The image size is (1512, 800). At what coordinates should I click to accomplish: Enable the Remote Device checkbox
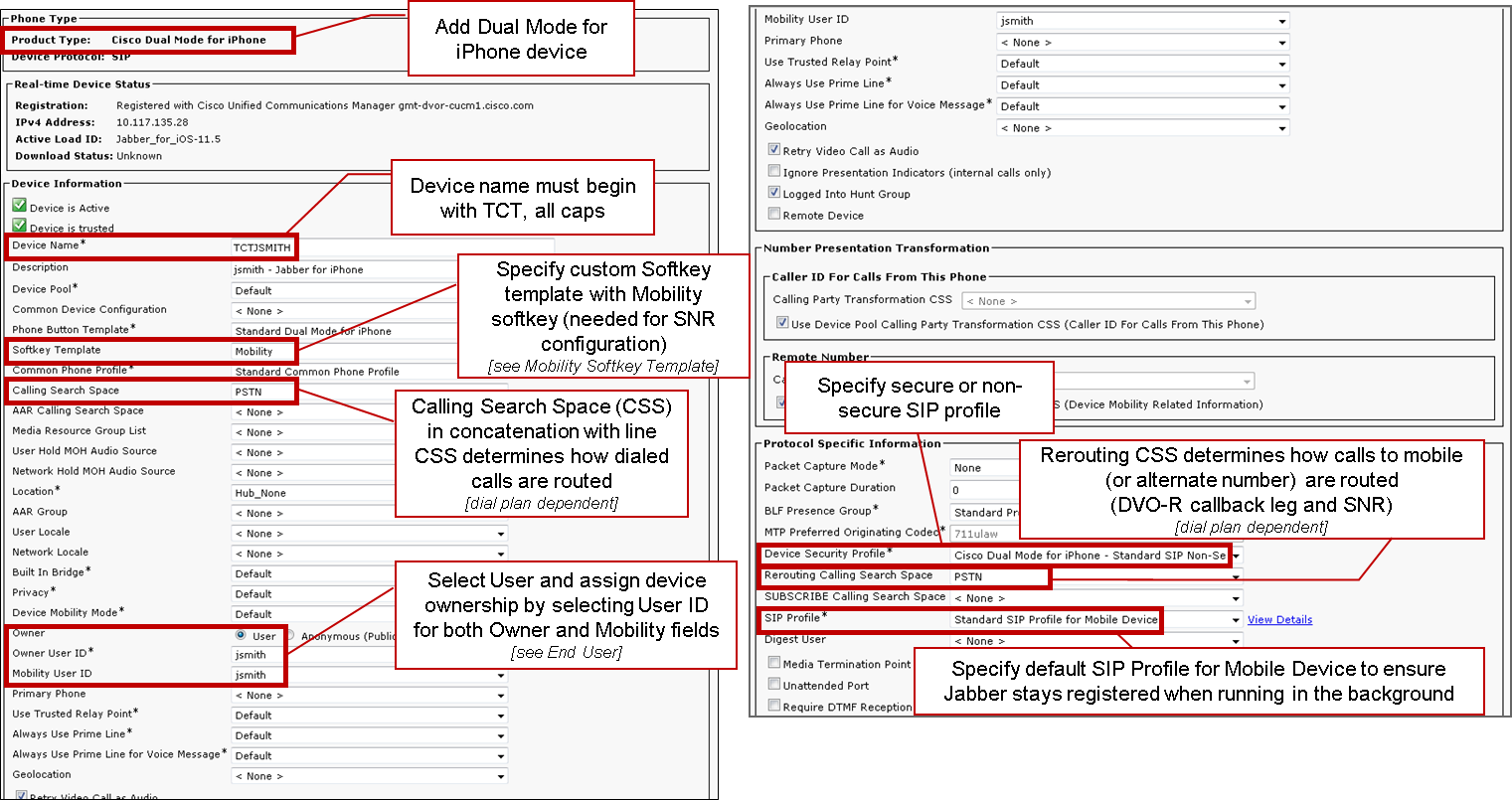[773, 214]
